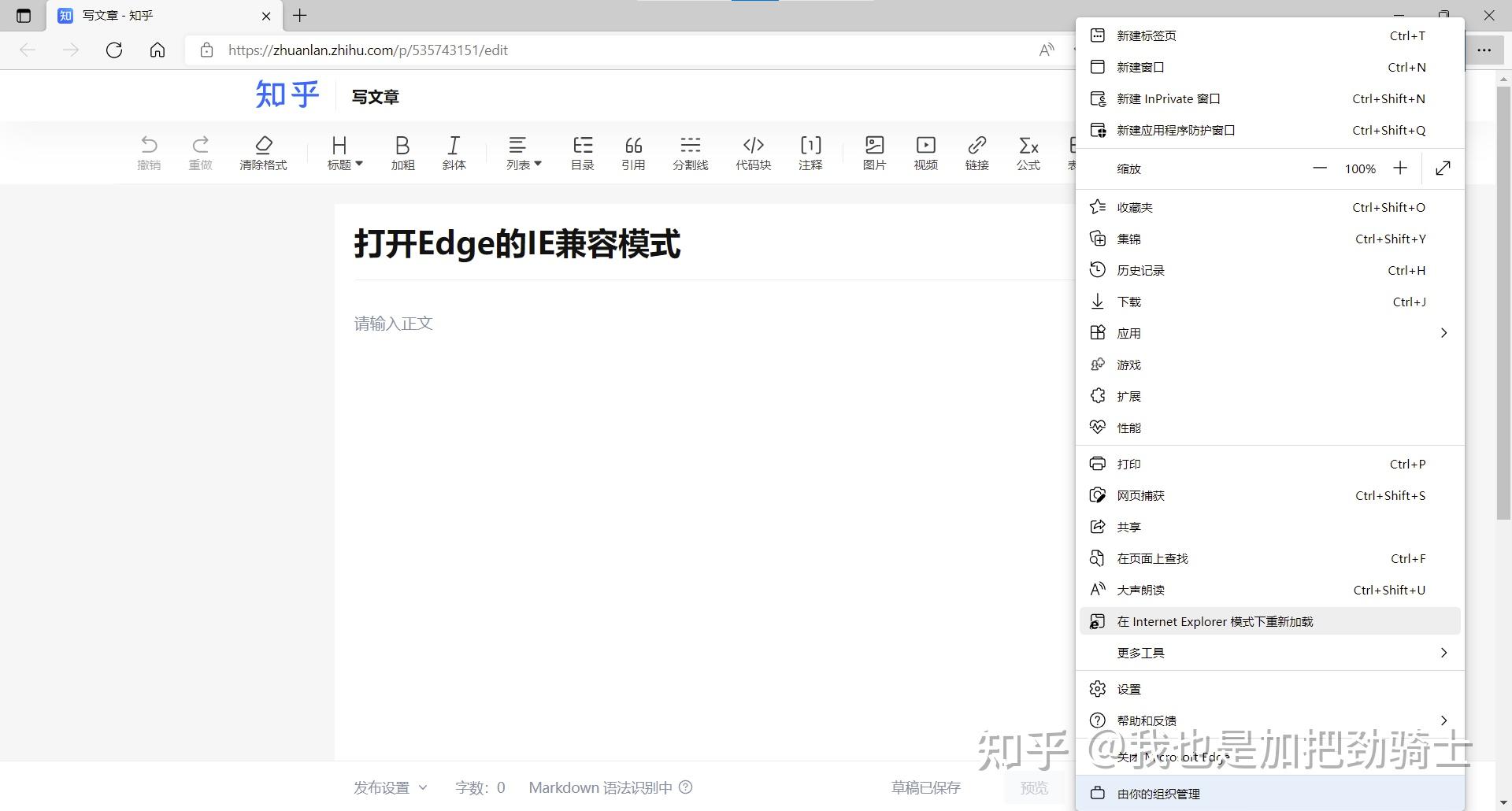The height and width of the screenshot is (811, 1512).
Task: Open 集锦 collections from menu
Action: pyautogui.click(x=1270, y=239)
